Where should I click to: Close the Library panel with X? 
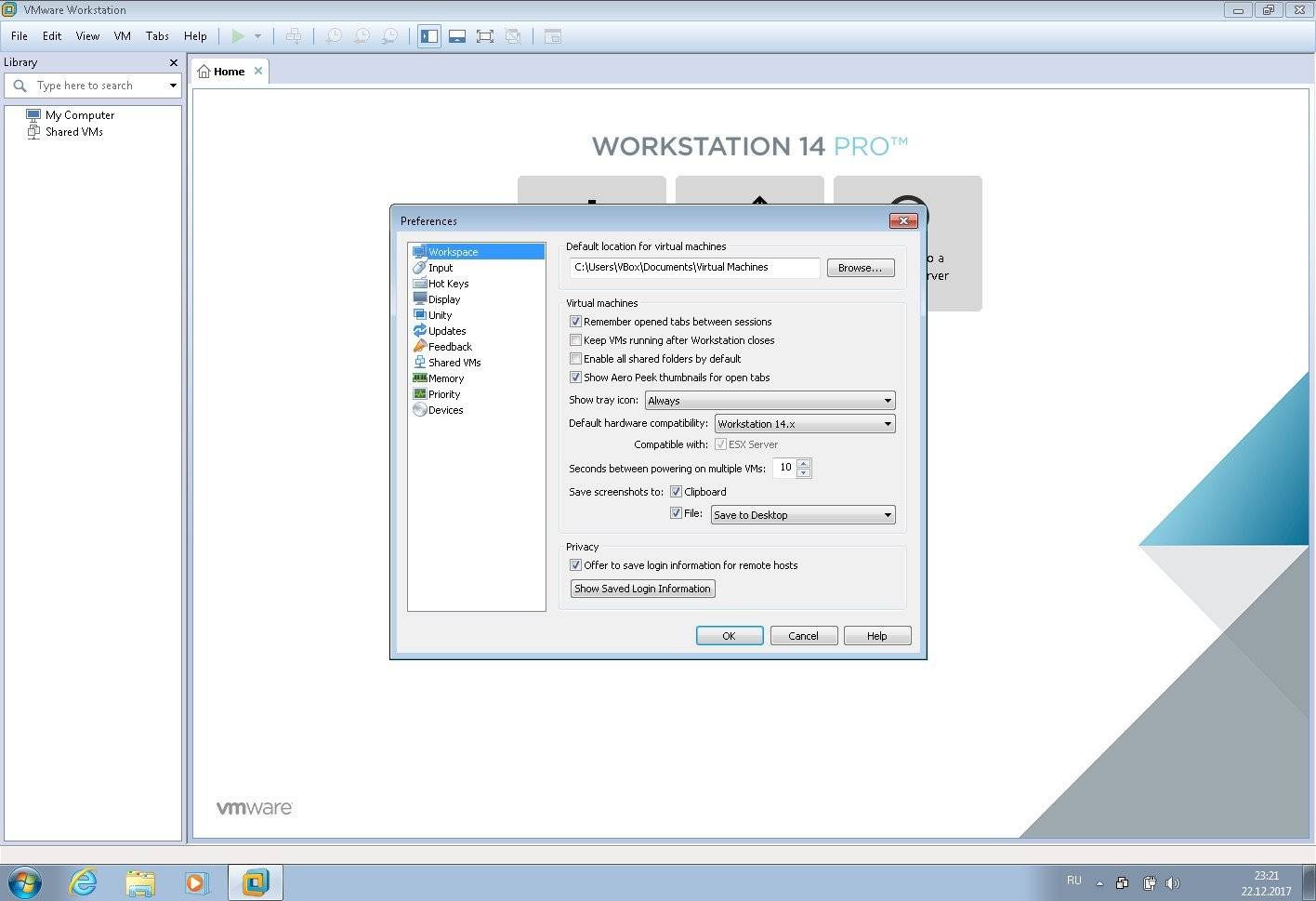pos(173,62)
